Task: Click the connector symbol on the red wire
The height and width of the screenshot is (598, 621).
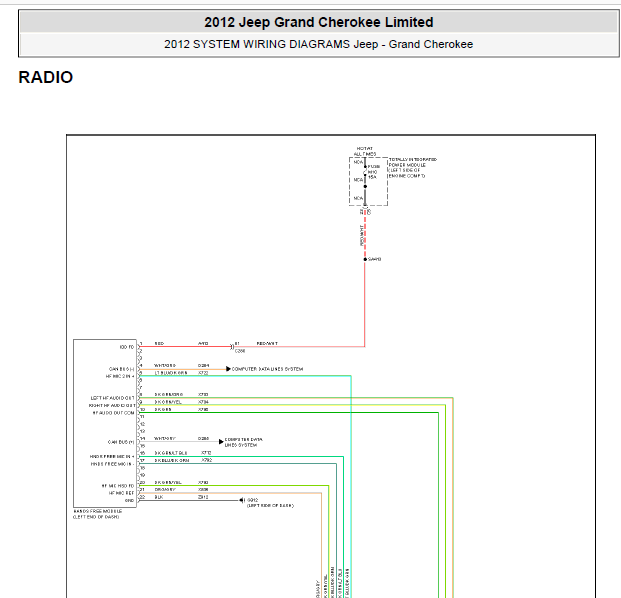Action: click(232, 347)
